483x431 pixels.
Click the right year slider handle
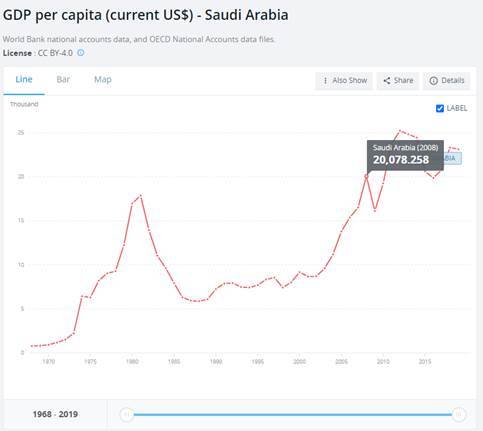(459, 415)
